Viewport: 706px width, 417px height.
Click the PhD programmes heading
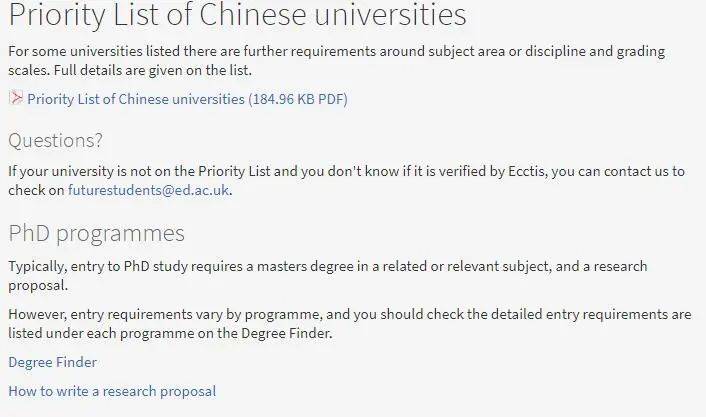point(96,233)
